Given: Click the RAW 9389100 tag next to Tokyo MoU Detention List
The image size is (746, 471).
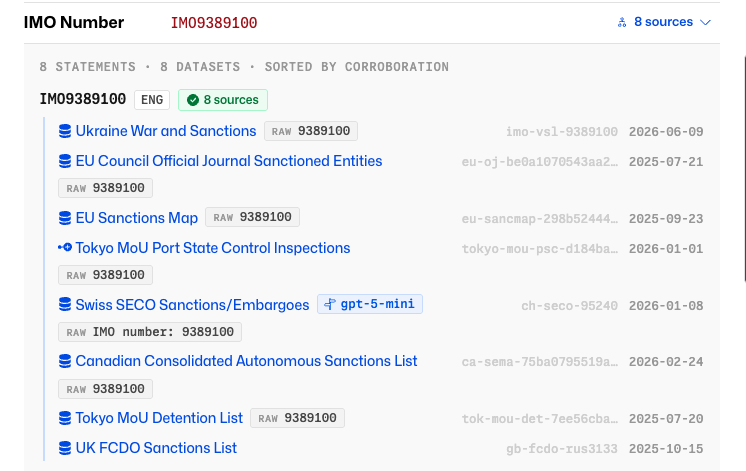Looking at the screenshot, I should (297, 418).
